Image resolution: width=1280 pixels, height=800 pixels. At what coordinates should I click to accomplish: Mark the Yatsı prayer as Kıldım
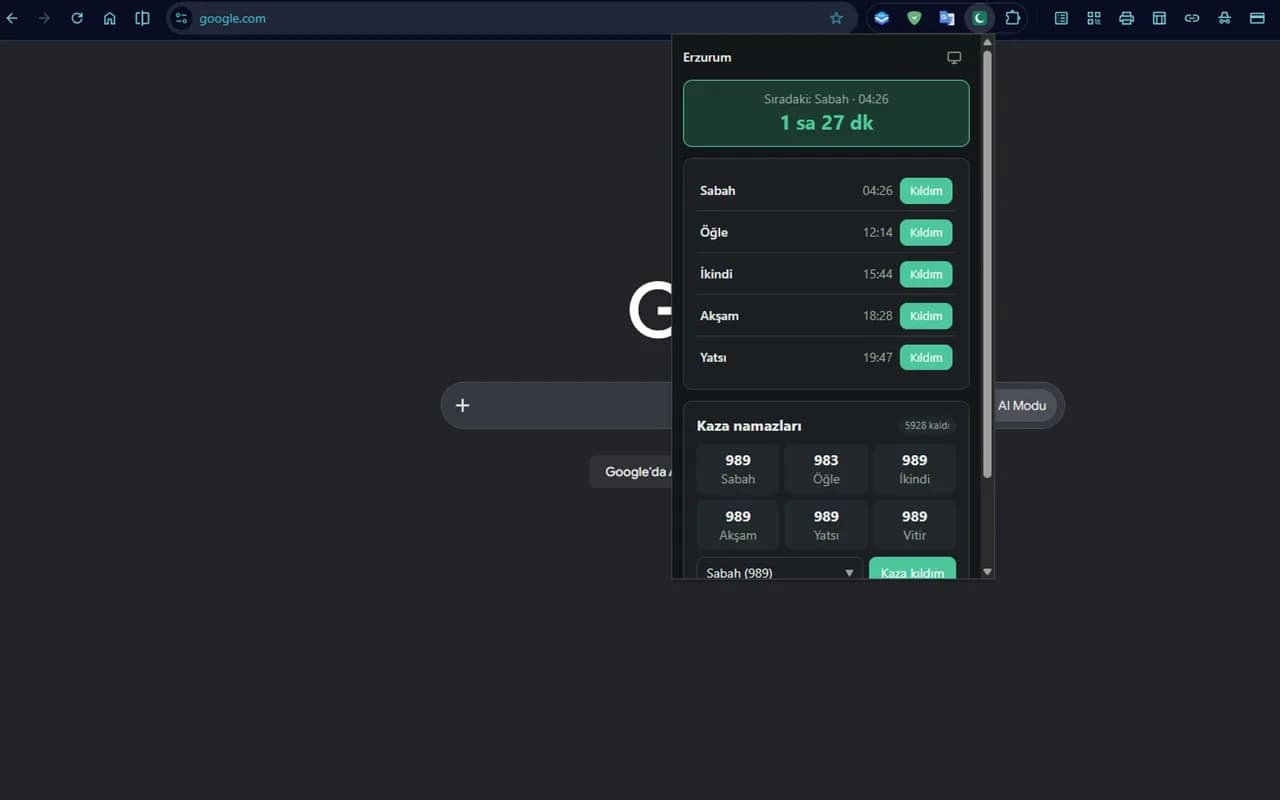pos(926,357)
